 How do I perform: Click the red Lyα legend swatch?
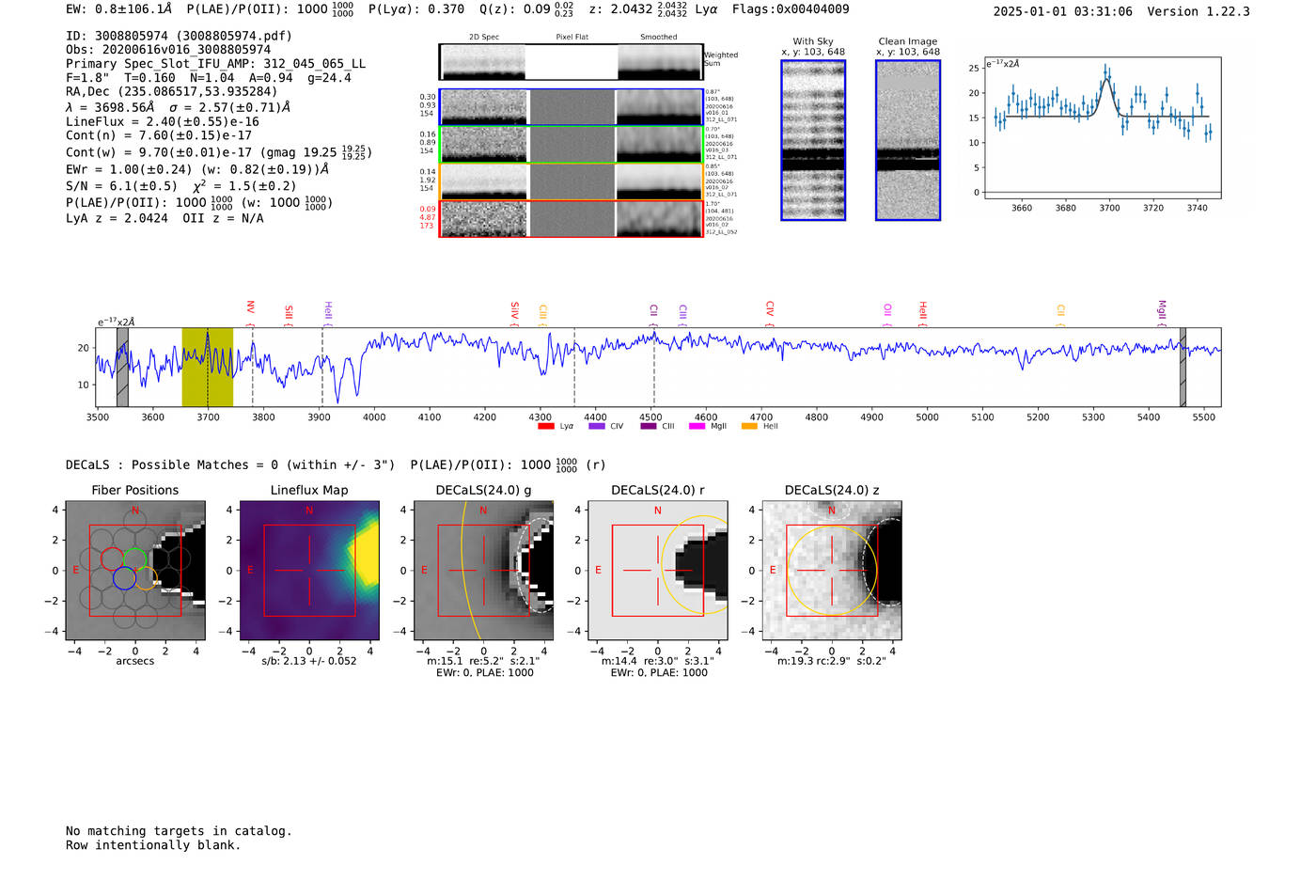pos(545,426)
